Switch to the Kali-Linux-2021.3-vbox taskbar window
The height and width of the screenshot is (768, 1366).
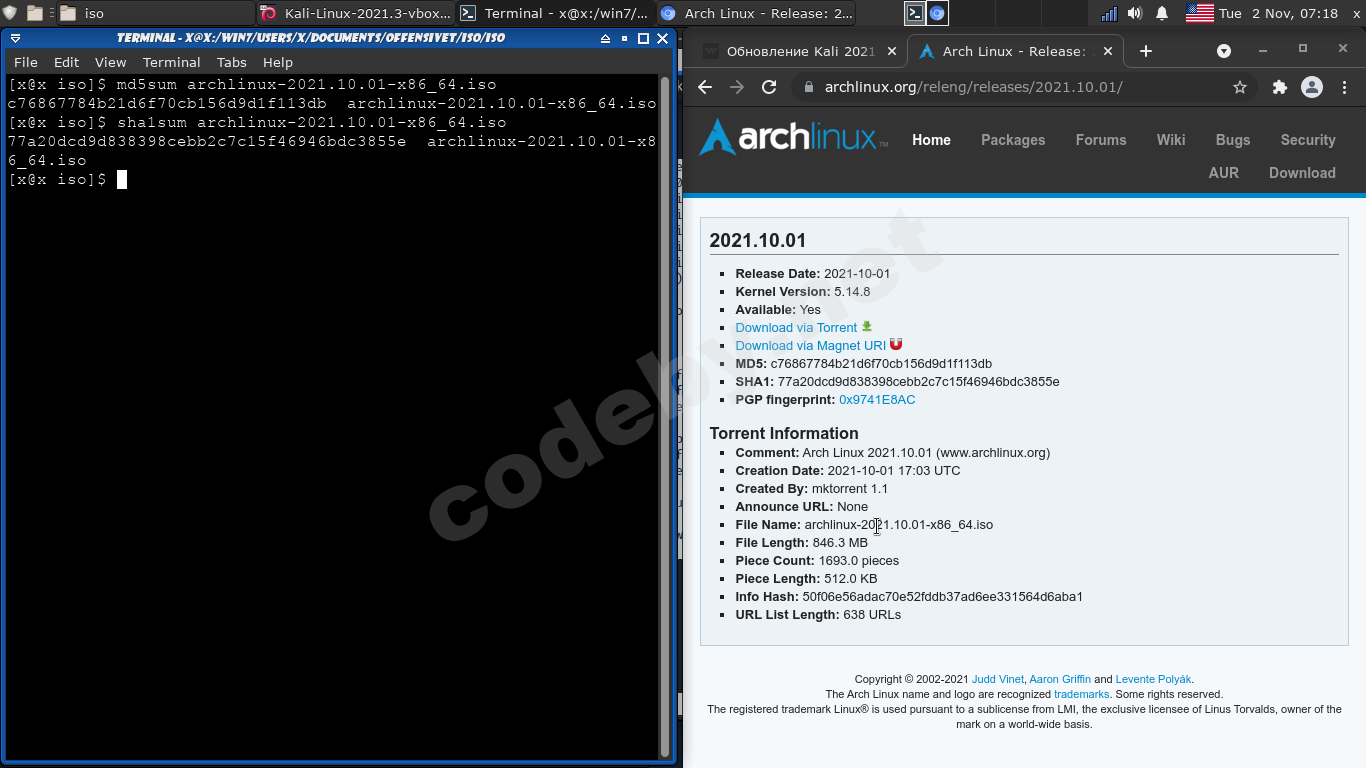point(355,13)
